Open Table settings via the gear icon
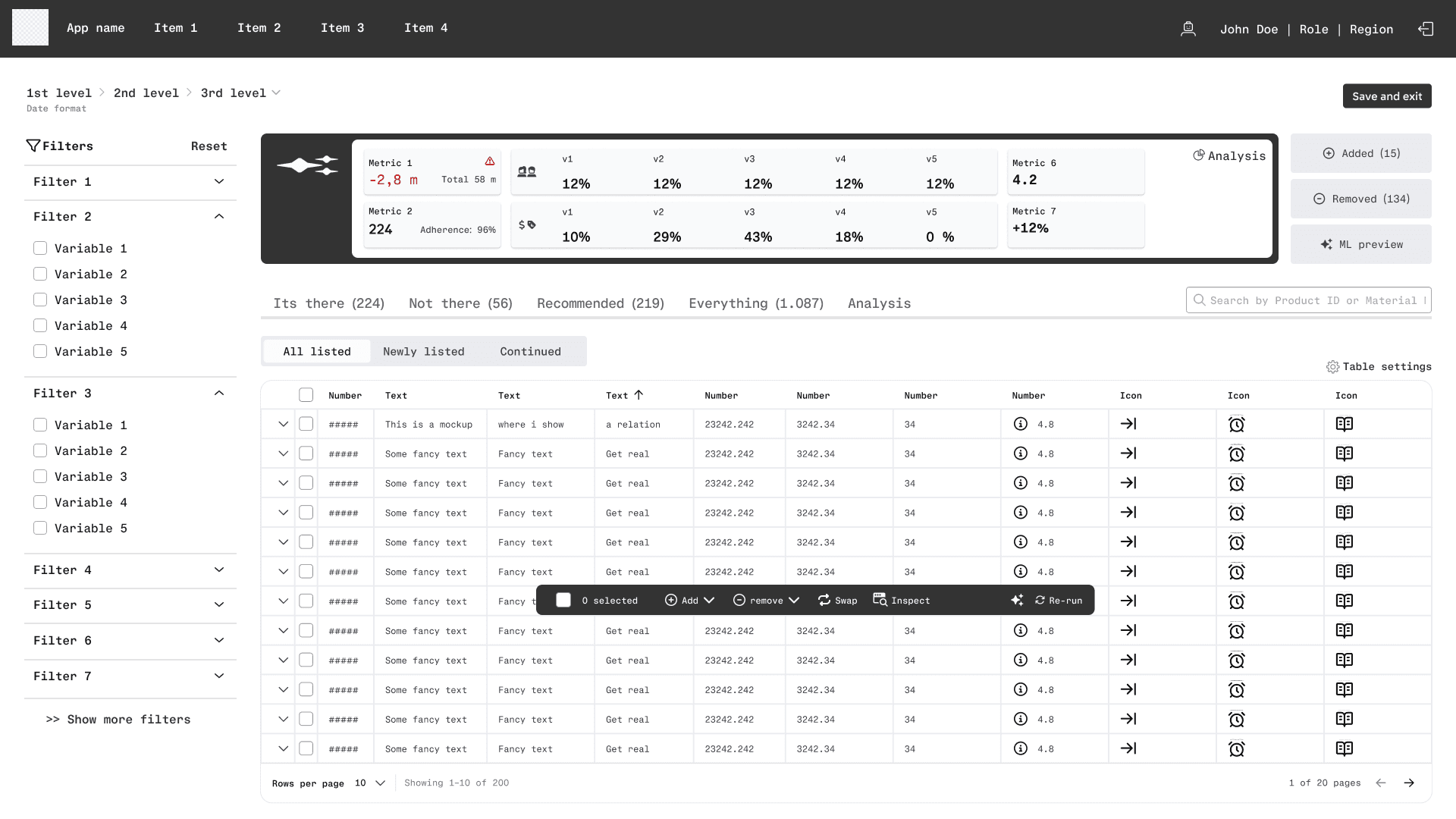The image size is (1456, 819). tap(1335, 366)
